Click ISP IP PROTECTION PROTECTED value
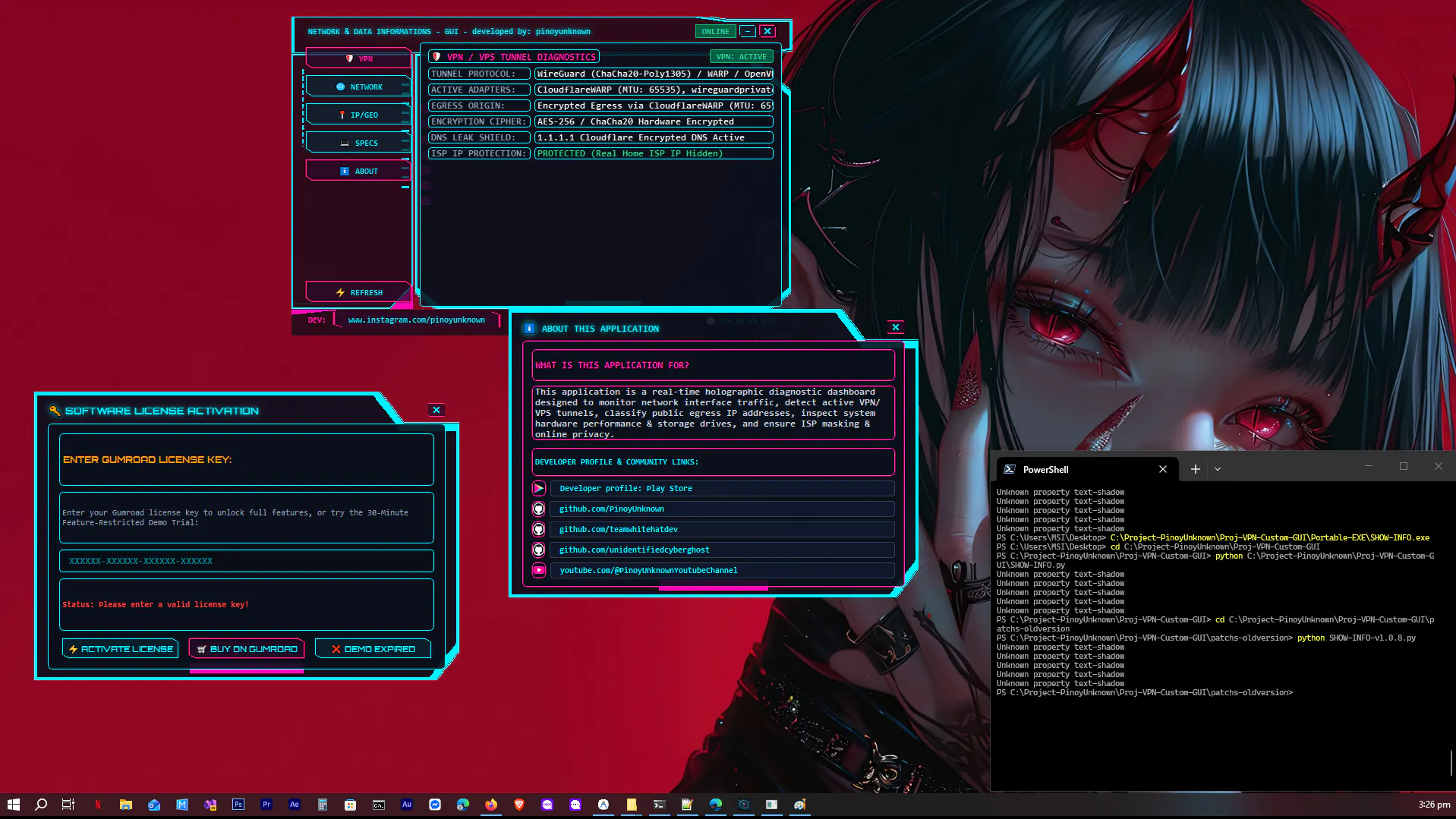Image resolution: width=1456 pixels, height=819 pixels. tap(654, 153)
